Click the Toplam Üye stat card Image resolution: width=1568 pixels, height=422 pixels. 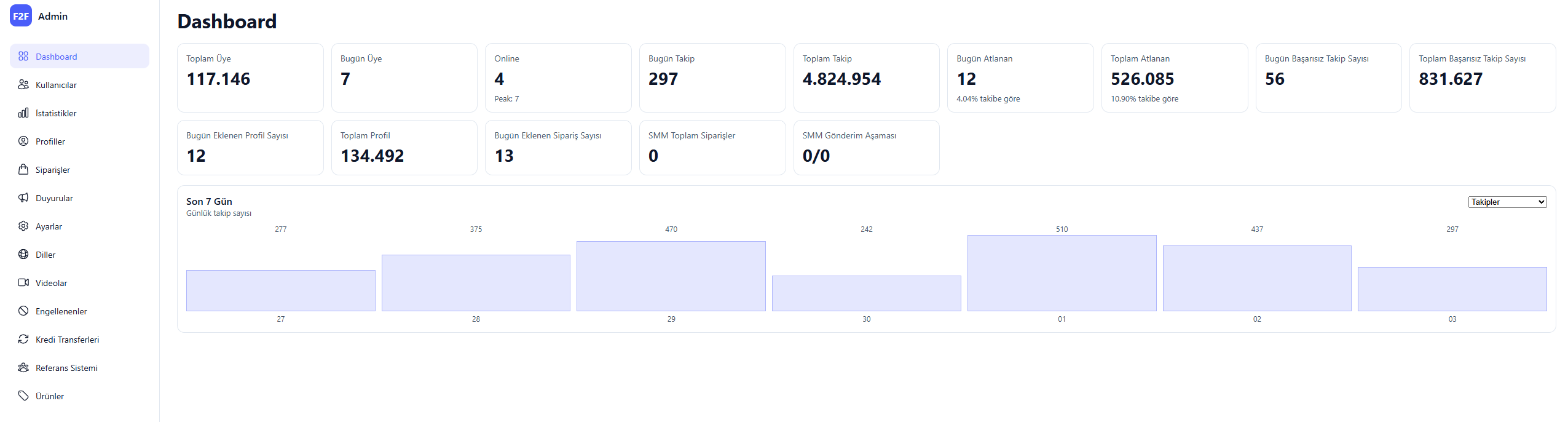click(x=250, y=78)
